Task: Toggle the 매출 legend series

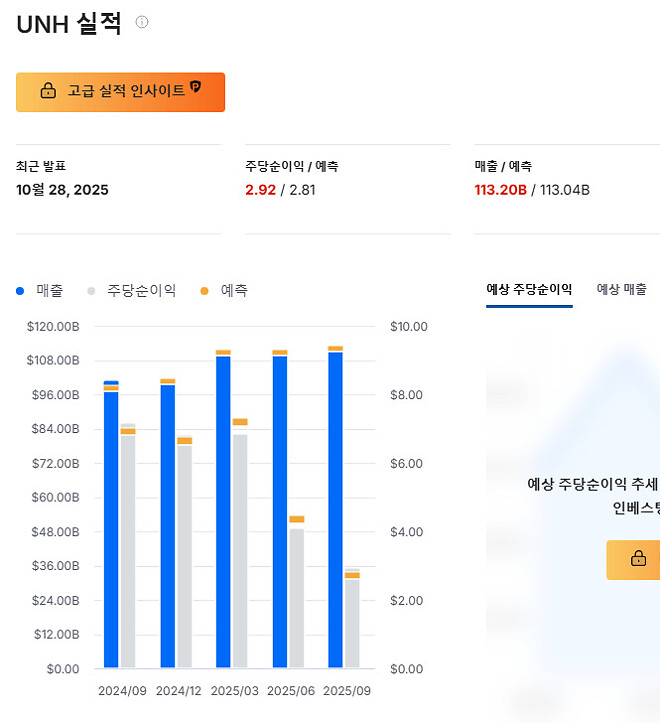Action: (x=40, y=290)
